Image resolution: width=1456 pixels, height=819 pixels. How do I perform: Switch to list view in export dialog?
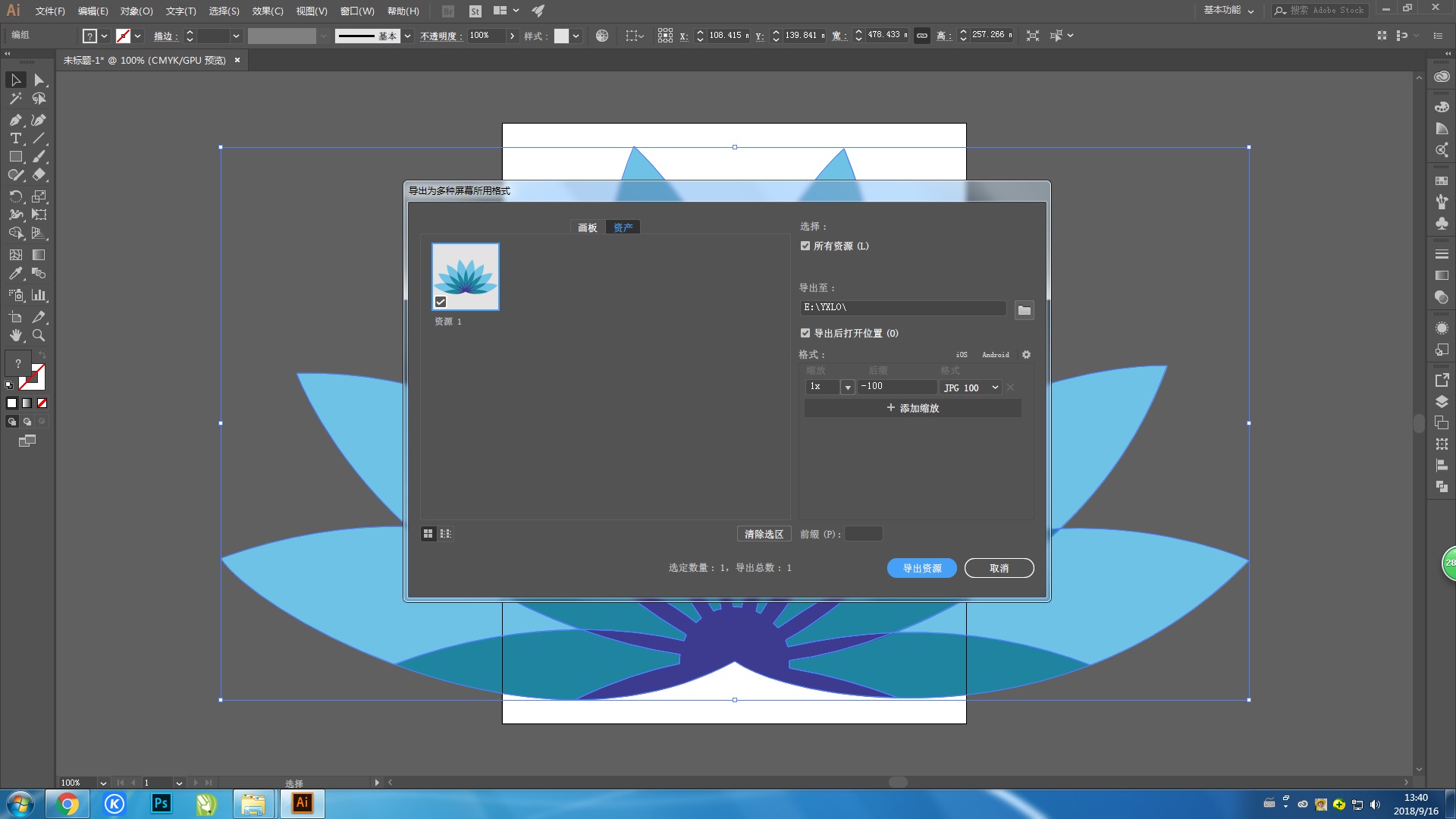446,534
